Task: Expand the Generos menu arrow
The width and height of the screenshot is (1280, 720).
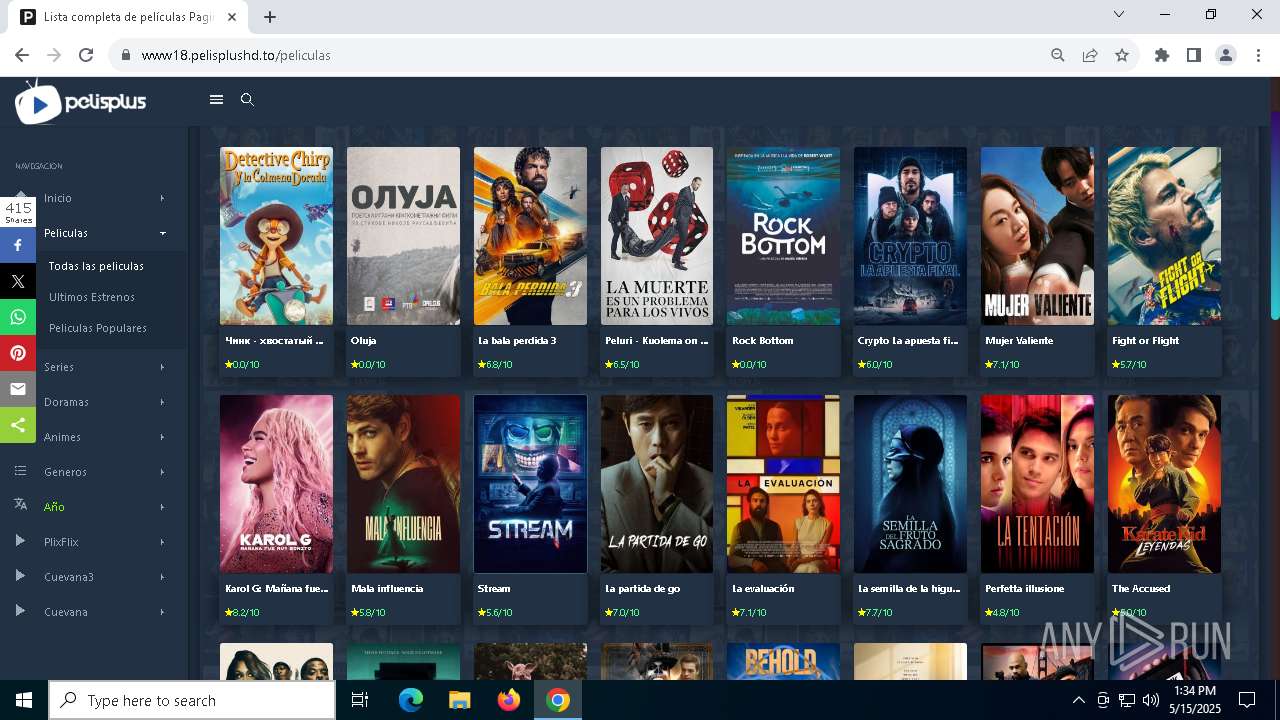Action: point(162,472)
